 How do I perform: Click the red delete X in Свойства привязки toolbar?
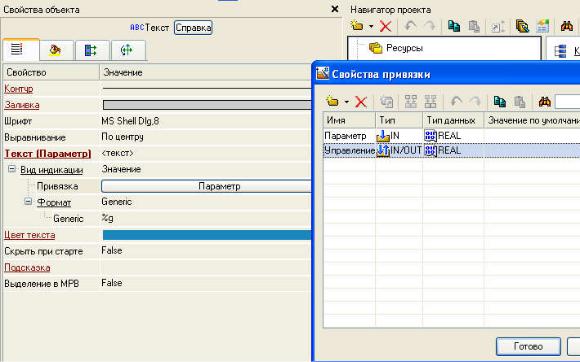[x=361, y=102]
